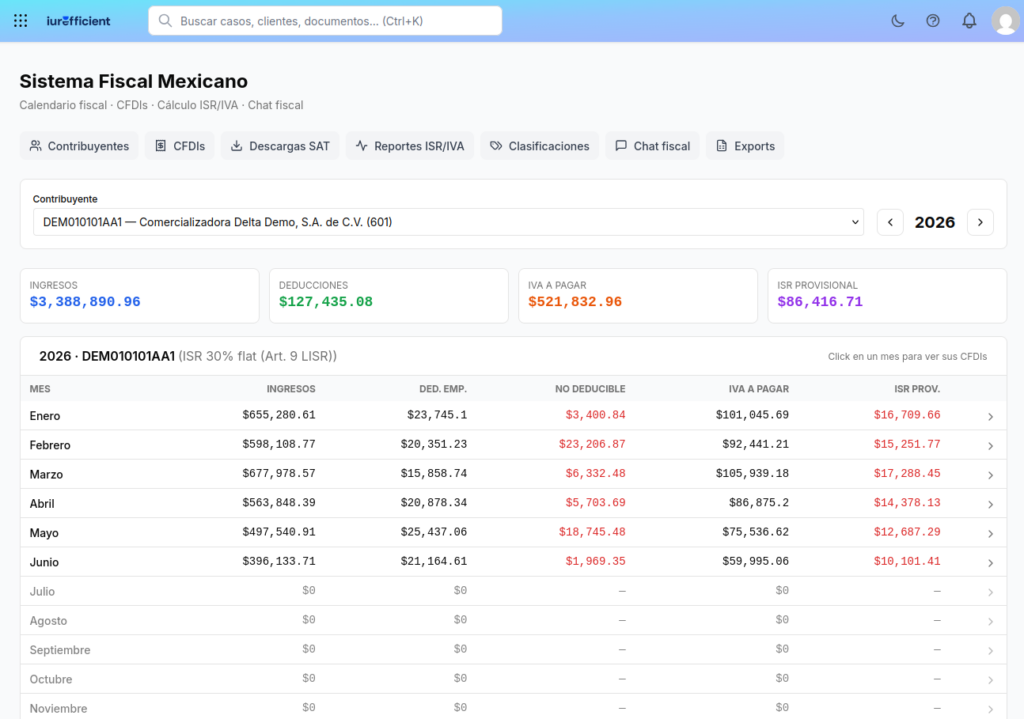This screenshot has width=1024, height=719.
Task: Expand the Febrero row chevron
Action: (991, 445)
